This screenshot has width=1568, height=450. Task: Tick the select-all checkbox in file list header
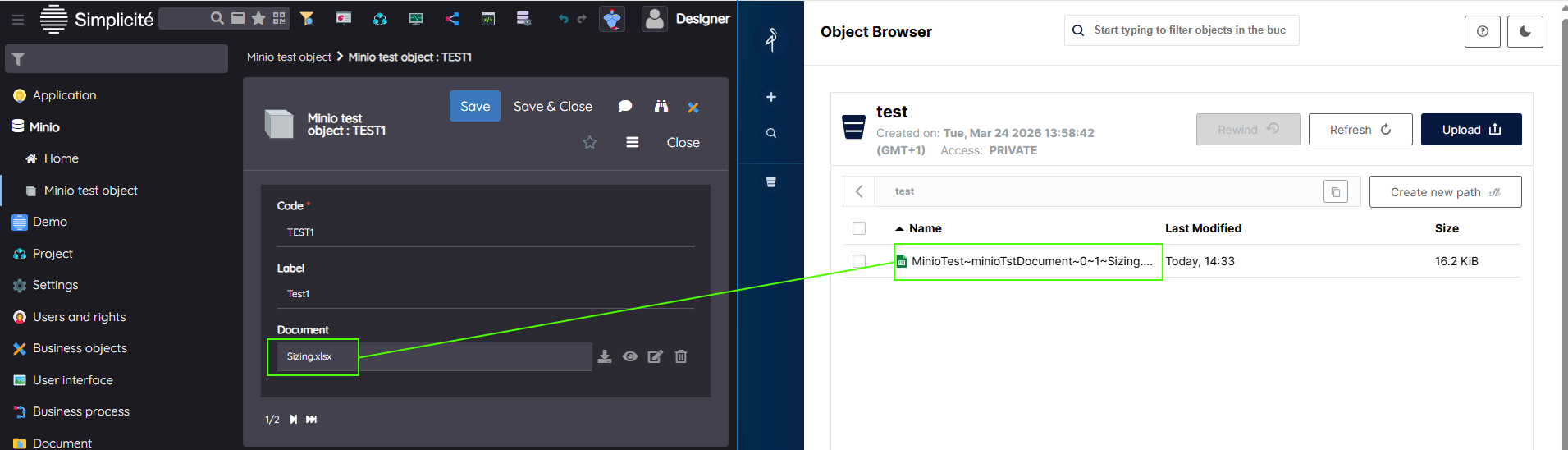click(x=859, y=228)
